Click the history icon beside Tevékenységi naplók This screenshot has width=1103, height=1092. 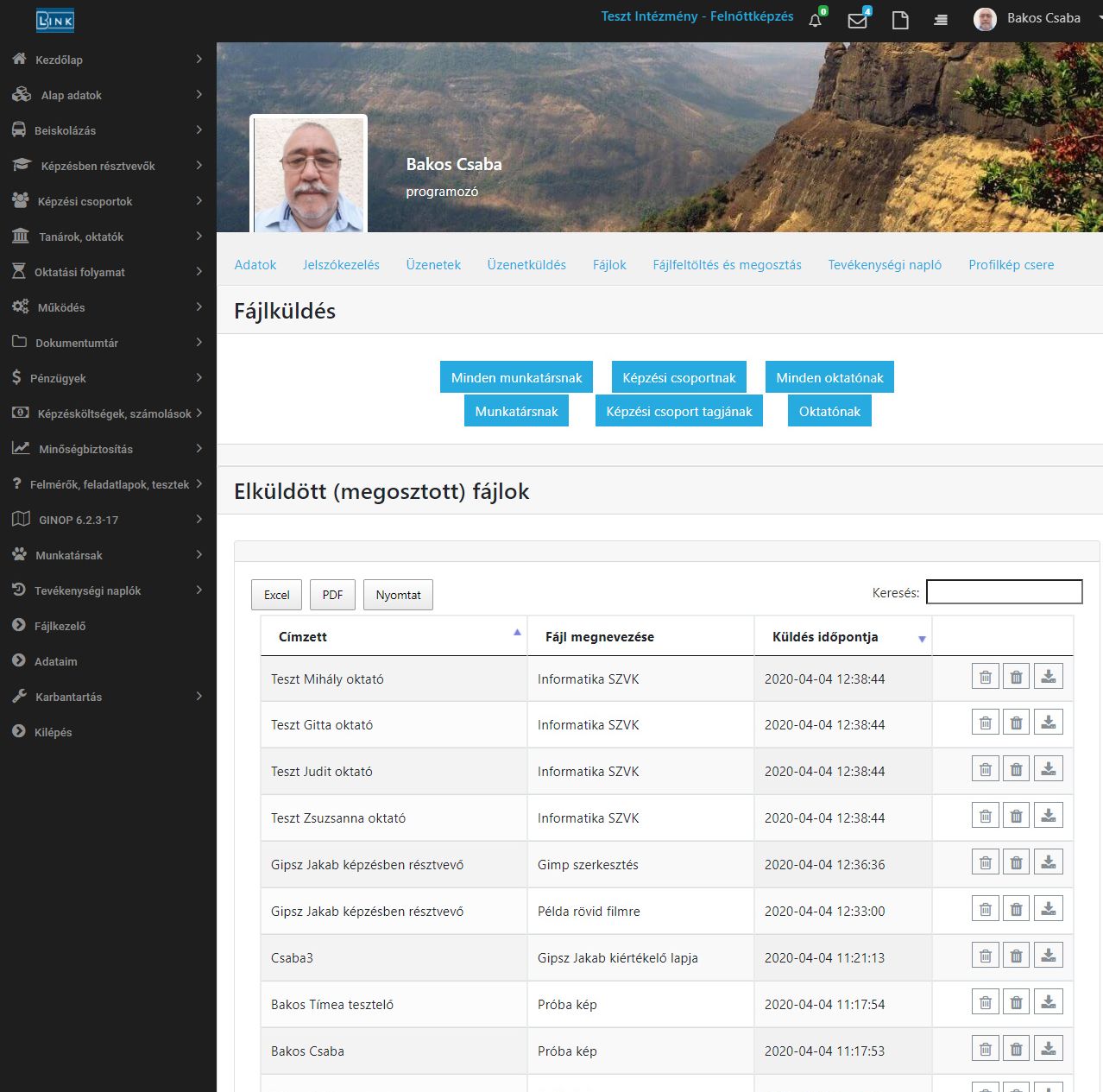(19, 590)
